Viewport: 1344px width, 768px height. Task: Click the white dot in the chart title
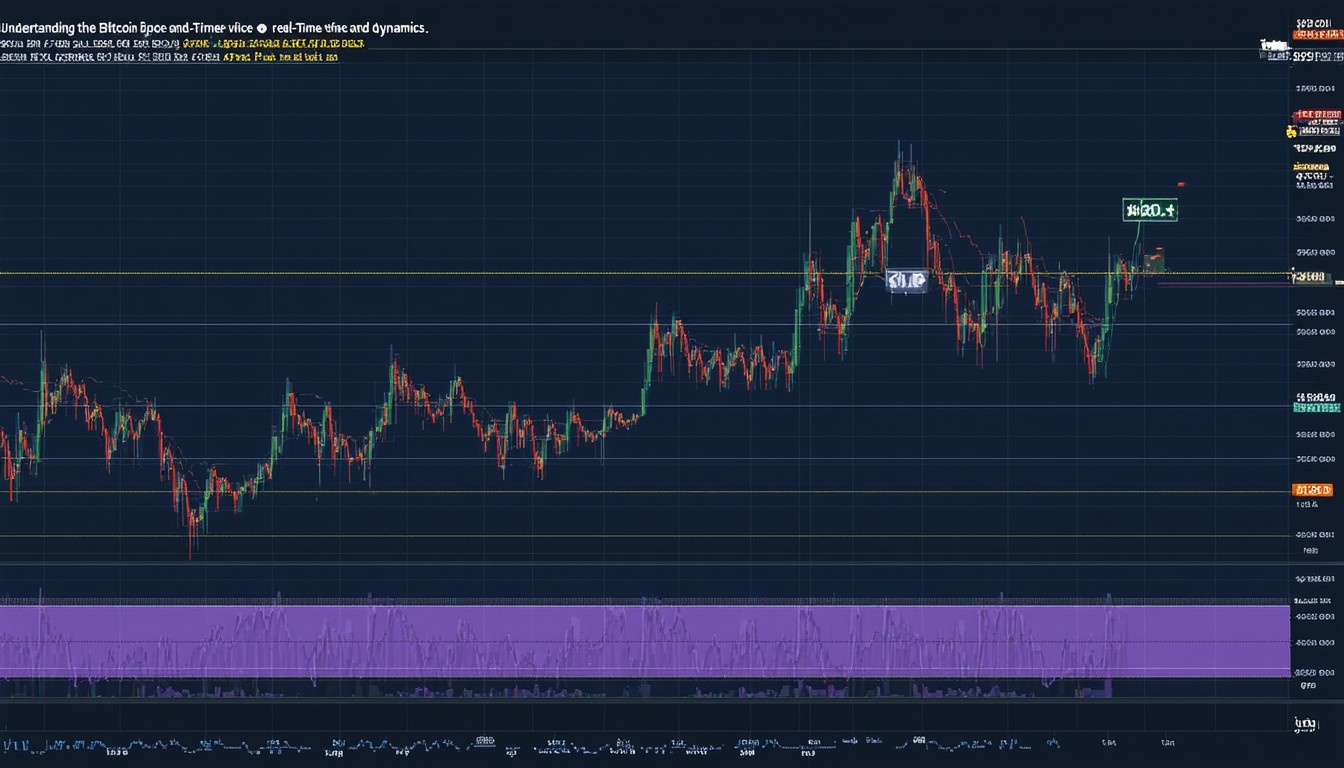click(x=262, y=30)
